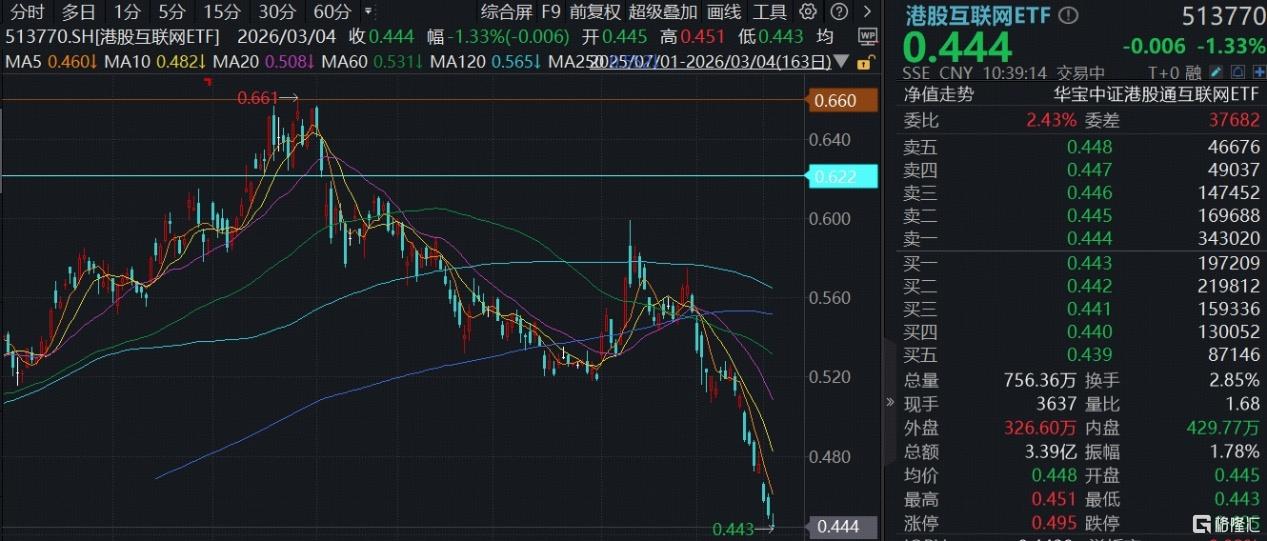Open the date range dropdown triangle
The width and height of the screenshot is (1267, 541).
pyautogui.click(x=843, y=62)
